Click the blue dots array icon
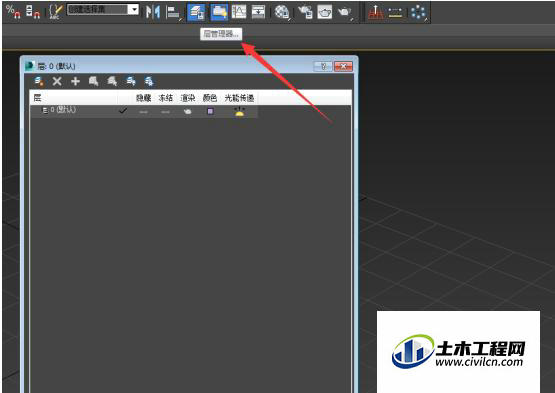 [418, 12]
